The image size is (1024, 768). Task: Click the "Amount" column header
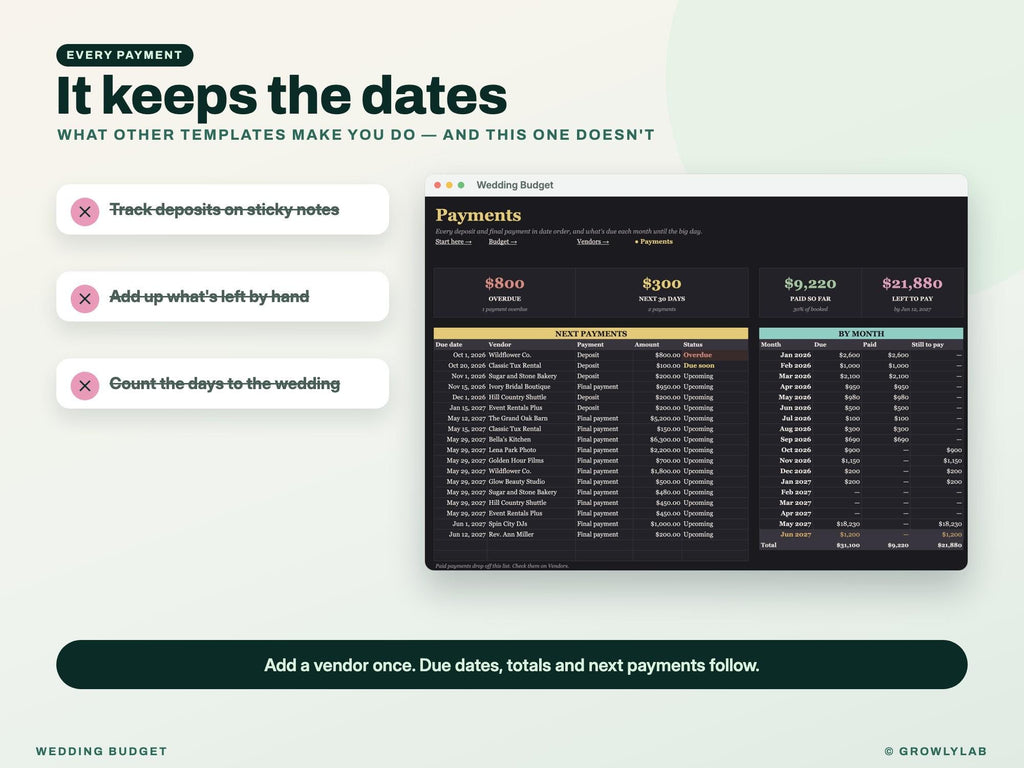(647, 344)
